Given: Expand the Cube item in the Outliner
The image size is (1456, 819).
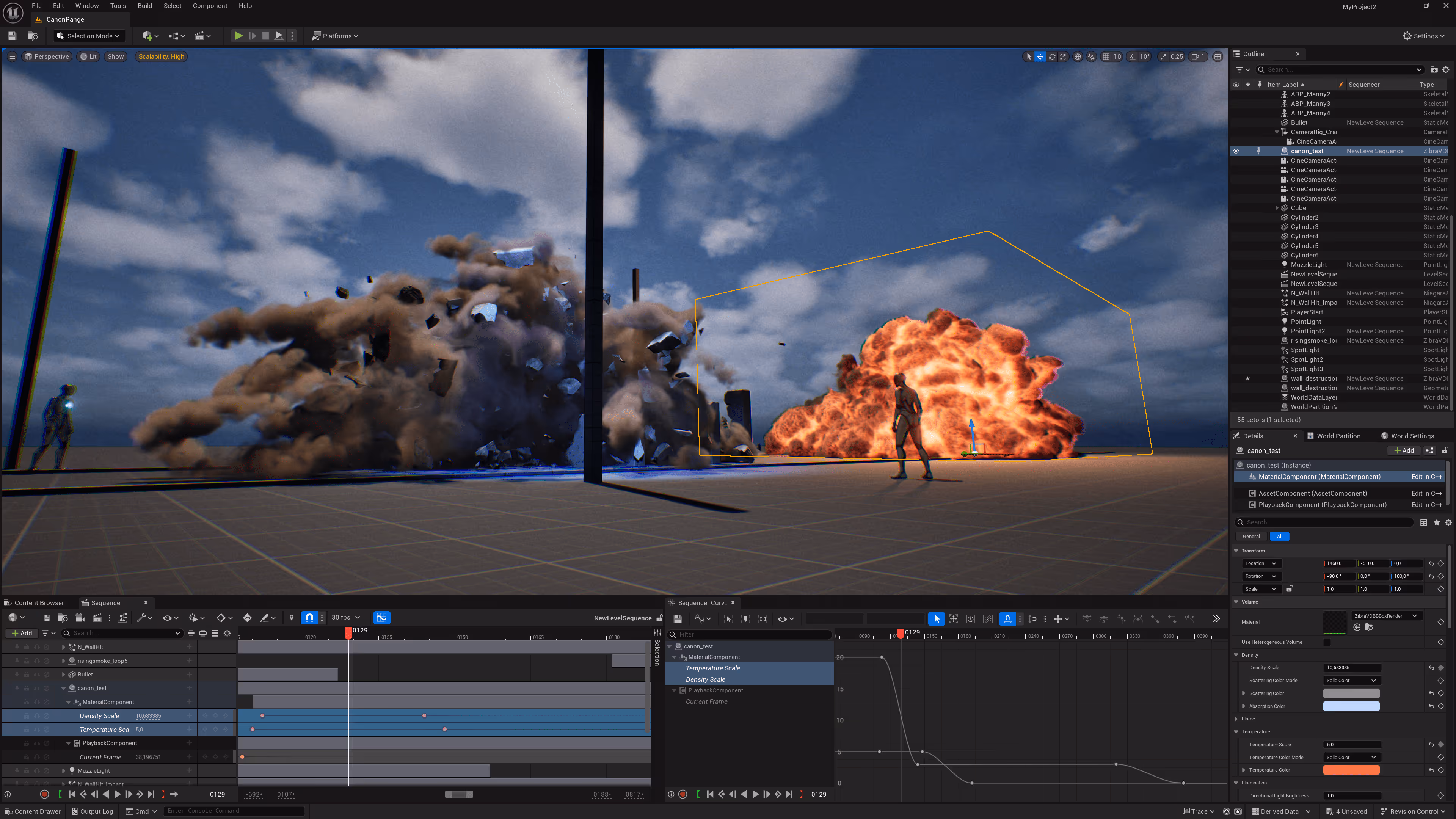Looking at the screenshot, I should [x=1277, y=207].
